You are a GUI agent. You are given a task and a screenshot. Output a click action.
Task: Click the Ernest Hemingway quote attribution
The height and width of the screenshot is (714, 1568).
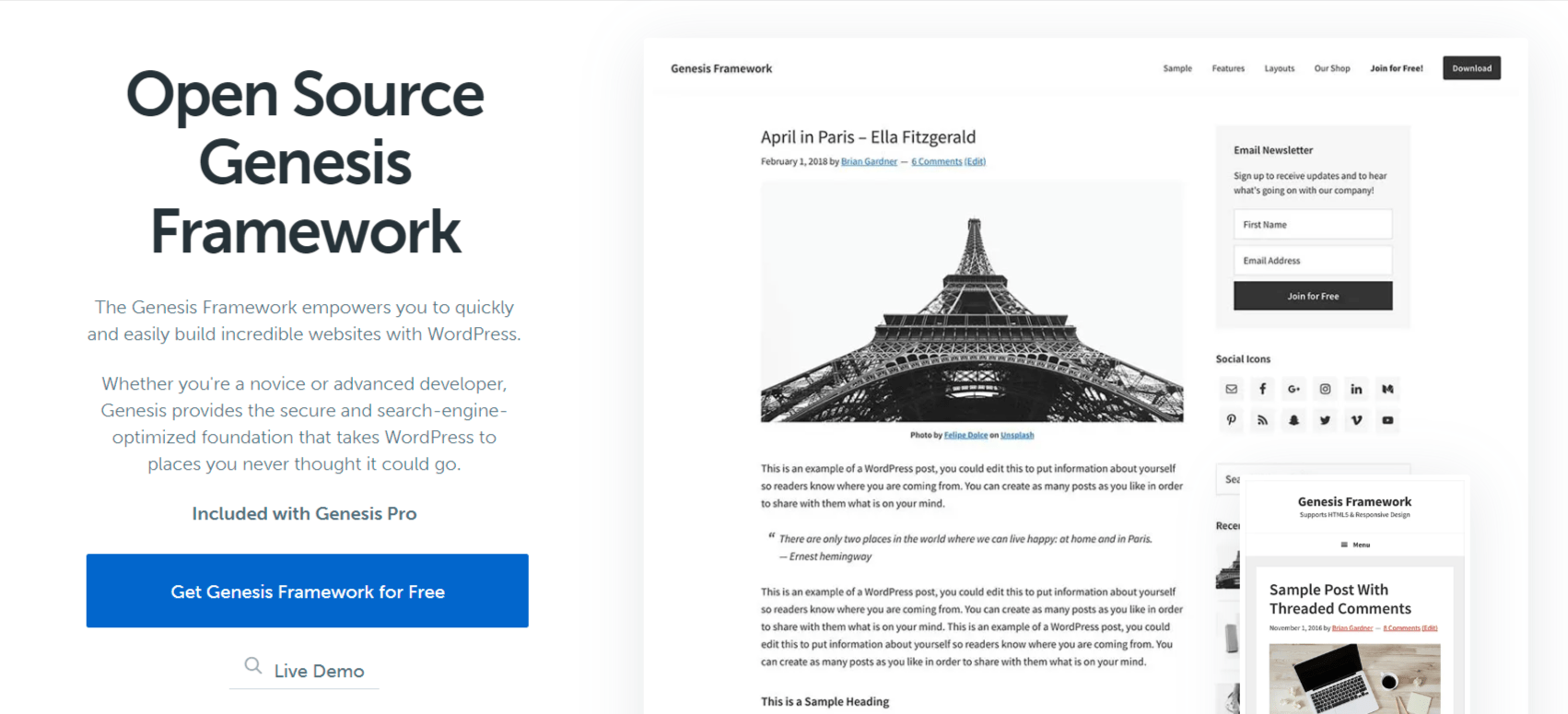[x=825, y=556]
